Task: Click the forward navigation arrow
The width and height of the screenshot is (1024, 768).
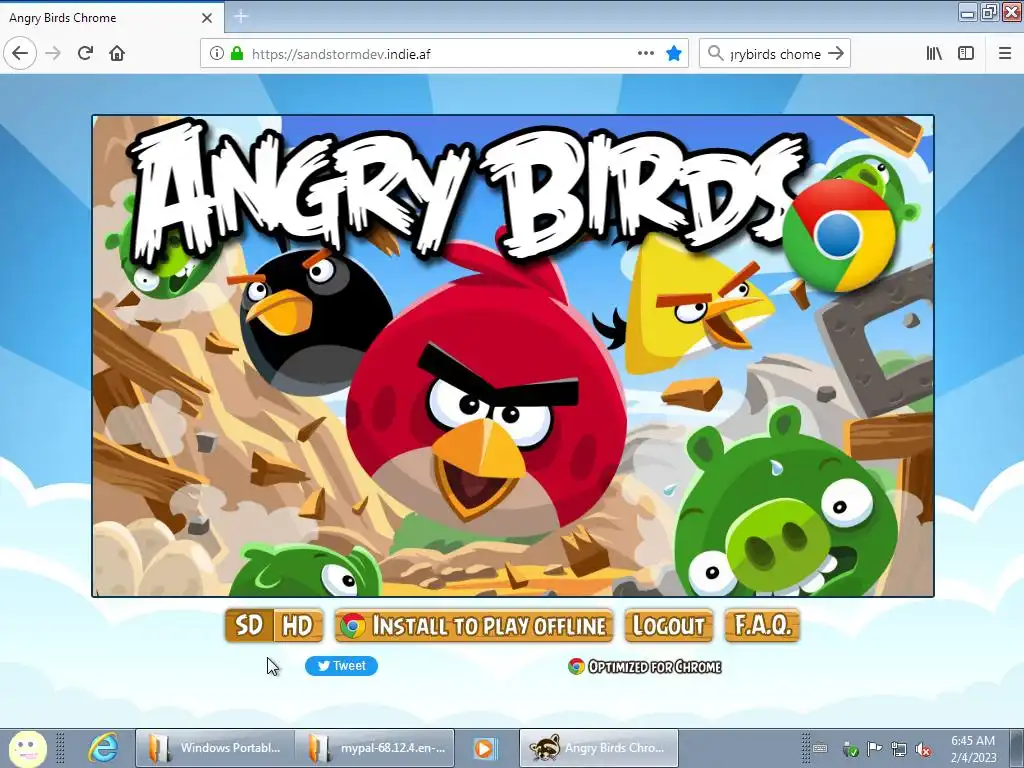Action: 53,54
